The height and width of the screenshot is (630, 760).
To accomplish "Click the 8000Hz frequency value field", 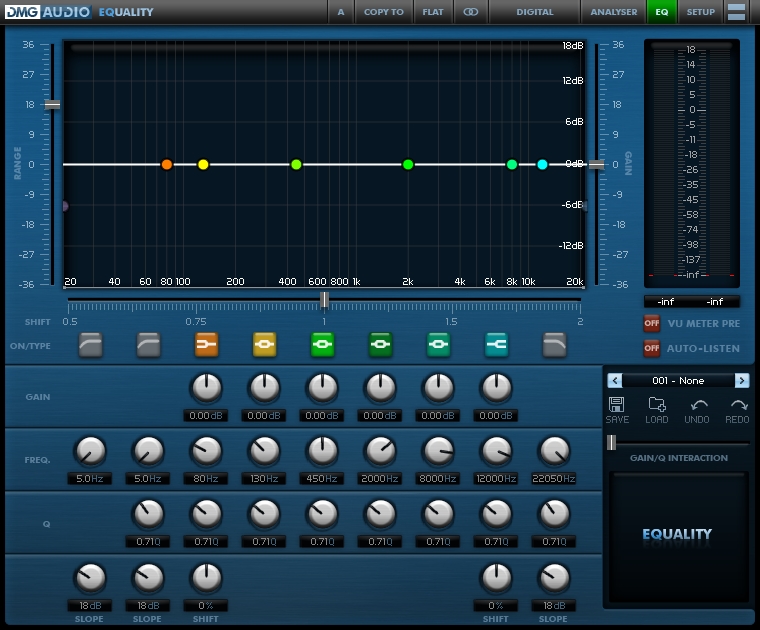I will coord(438,479).
